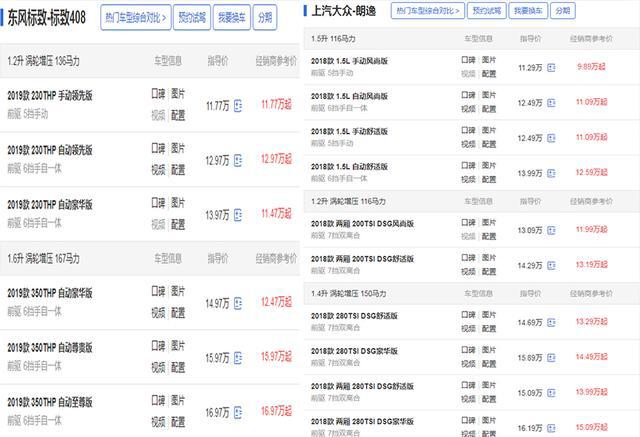Open 视频 link for 230THP 自动领先版
This screenshot has width=640, height=437.
click(158, 170)
